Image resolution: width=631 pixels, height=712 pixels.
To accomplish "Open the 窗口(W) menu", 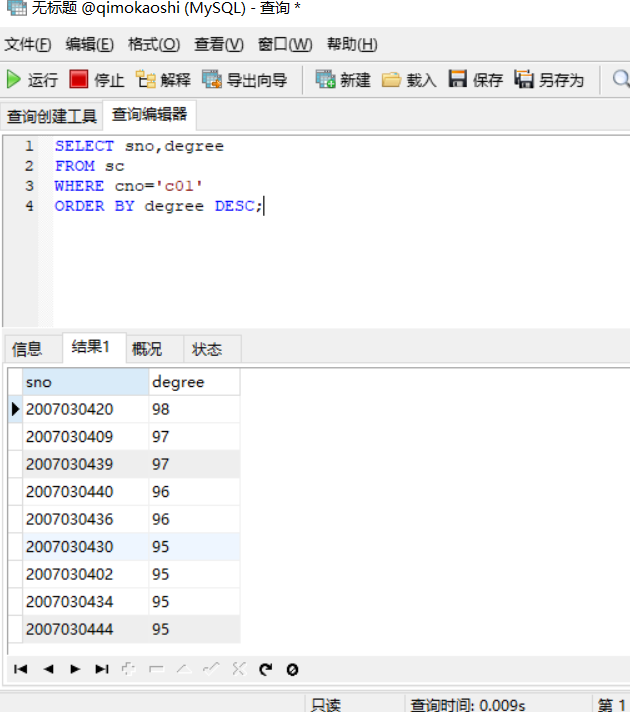I will point(285,44).
